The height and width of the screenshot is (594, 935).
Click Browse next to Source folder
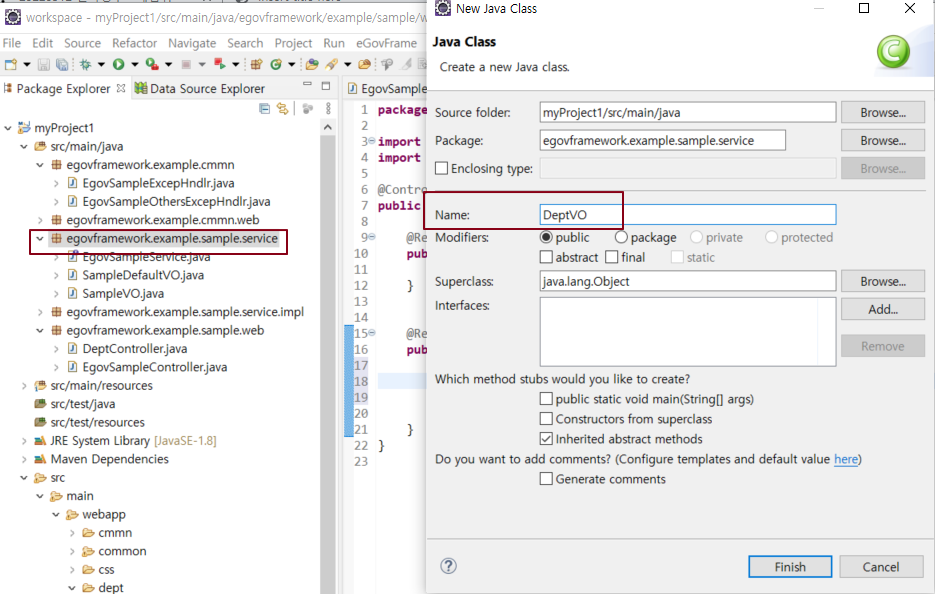click(883, 112)
